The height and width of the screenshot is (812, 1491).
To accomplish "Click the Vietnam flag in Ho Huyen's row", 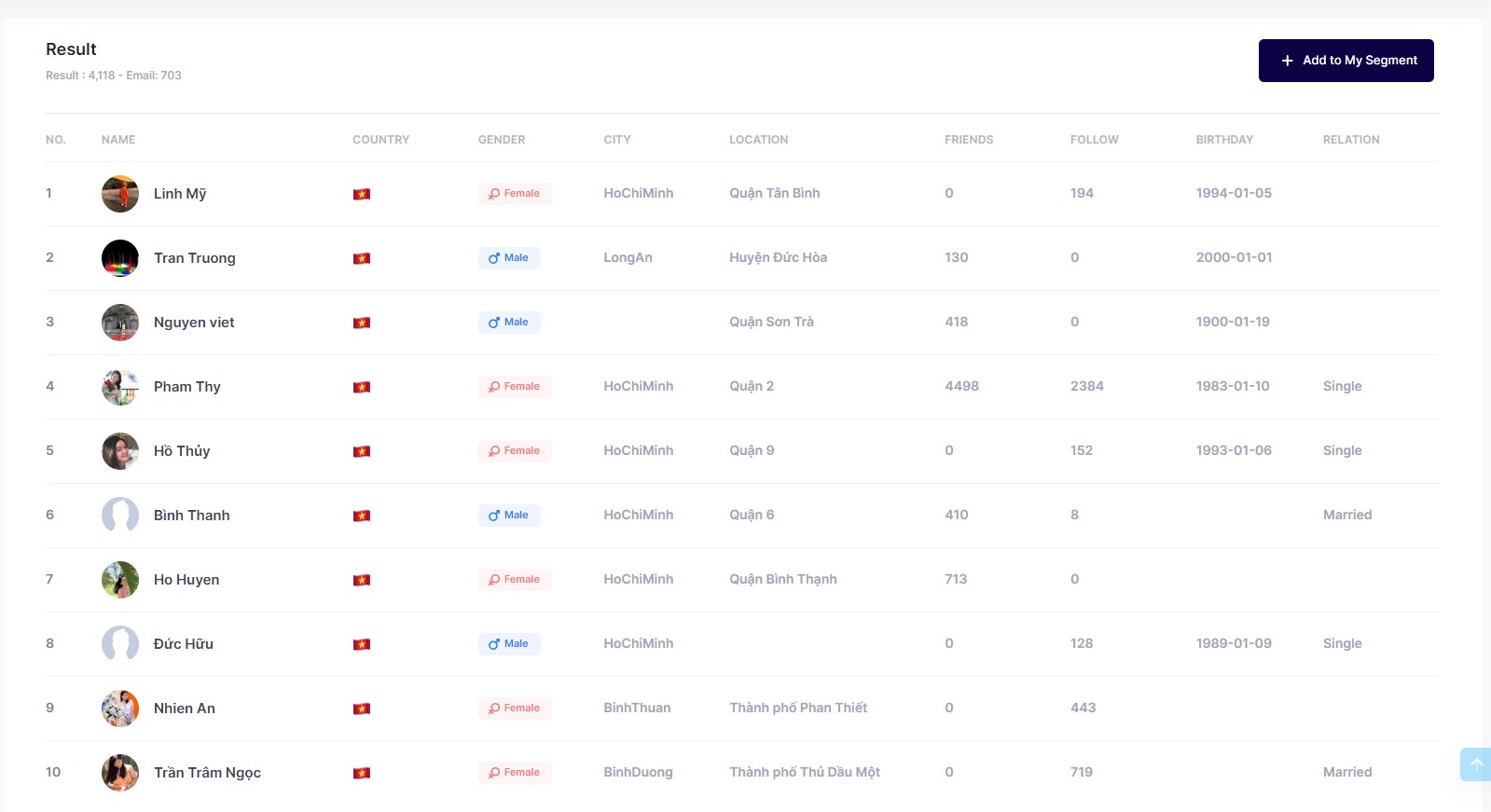I will 362,580.
